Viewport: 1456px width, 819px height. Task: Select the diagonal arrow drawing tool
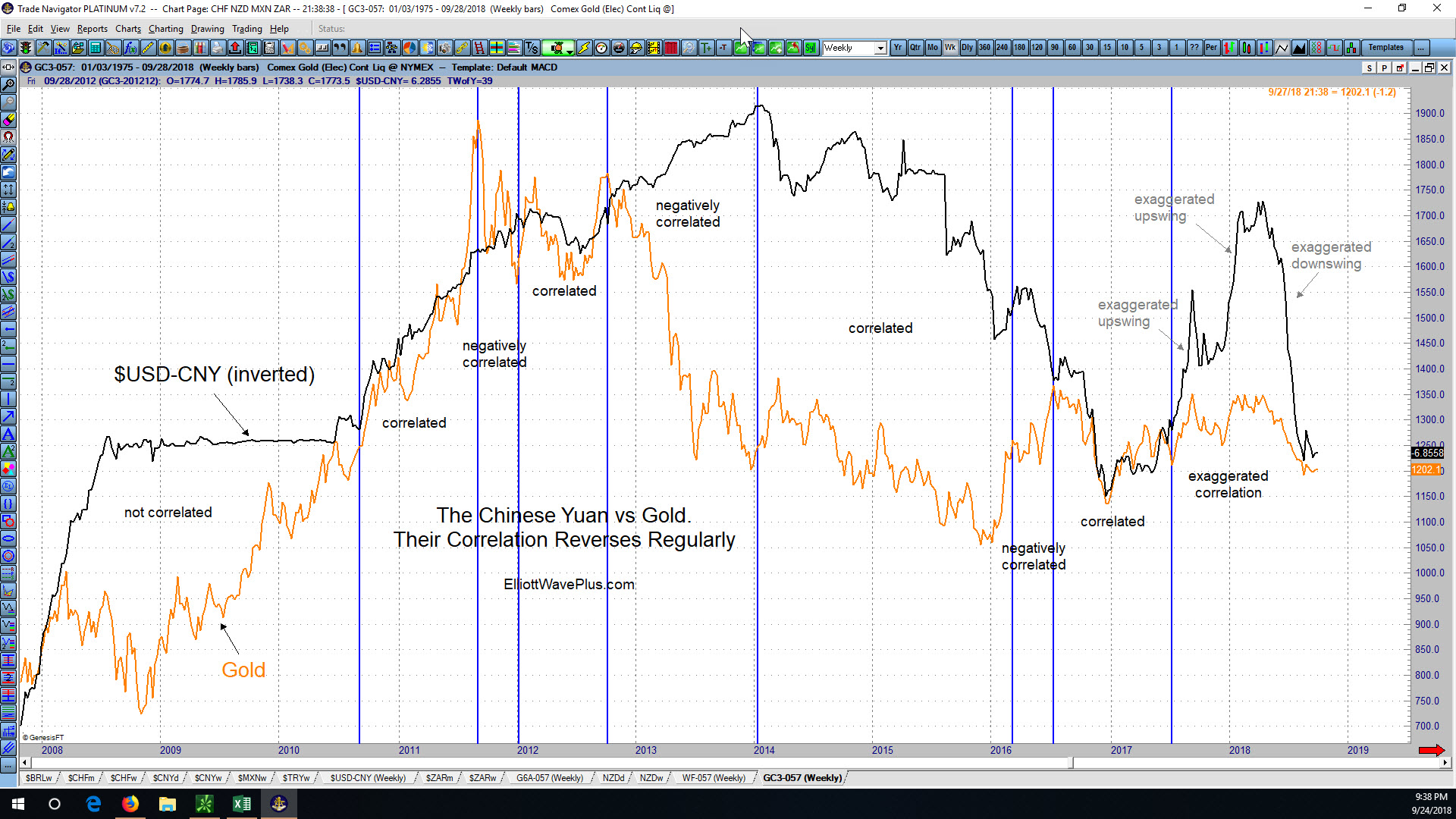[8, 415]
